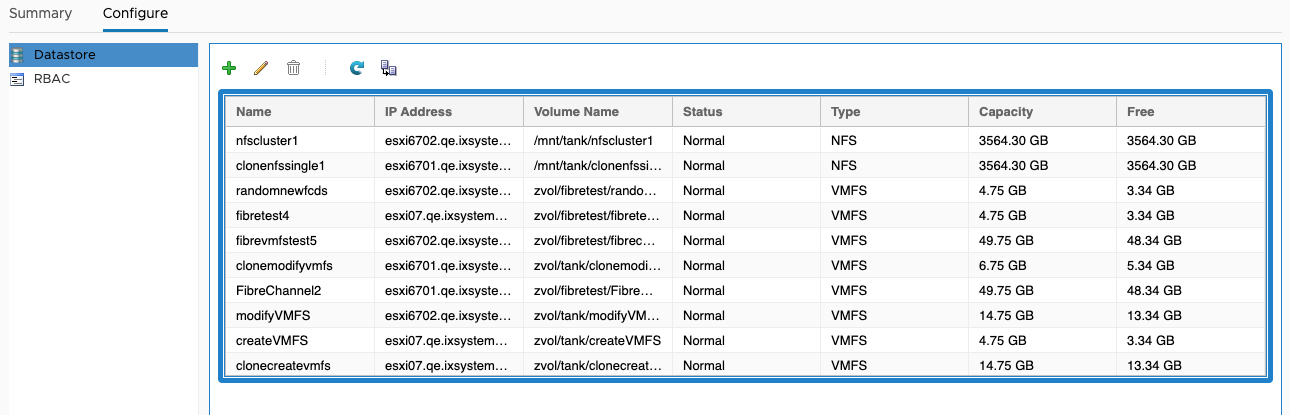Click the trash can delete icon
The height and width of the screenshot is (415, 1290).
click(293, 68)
